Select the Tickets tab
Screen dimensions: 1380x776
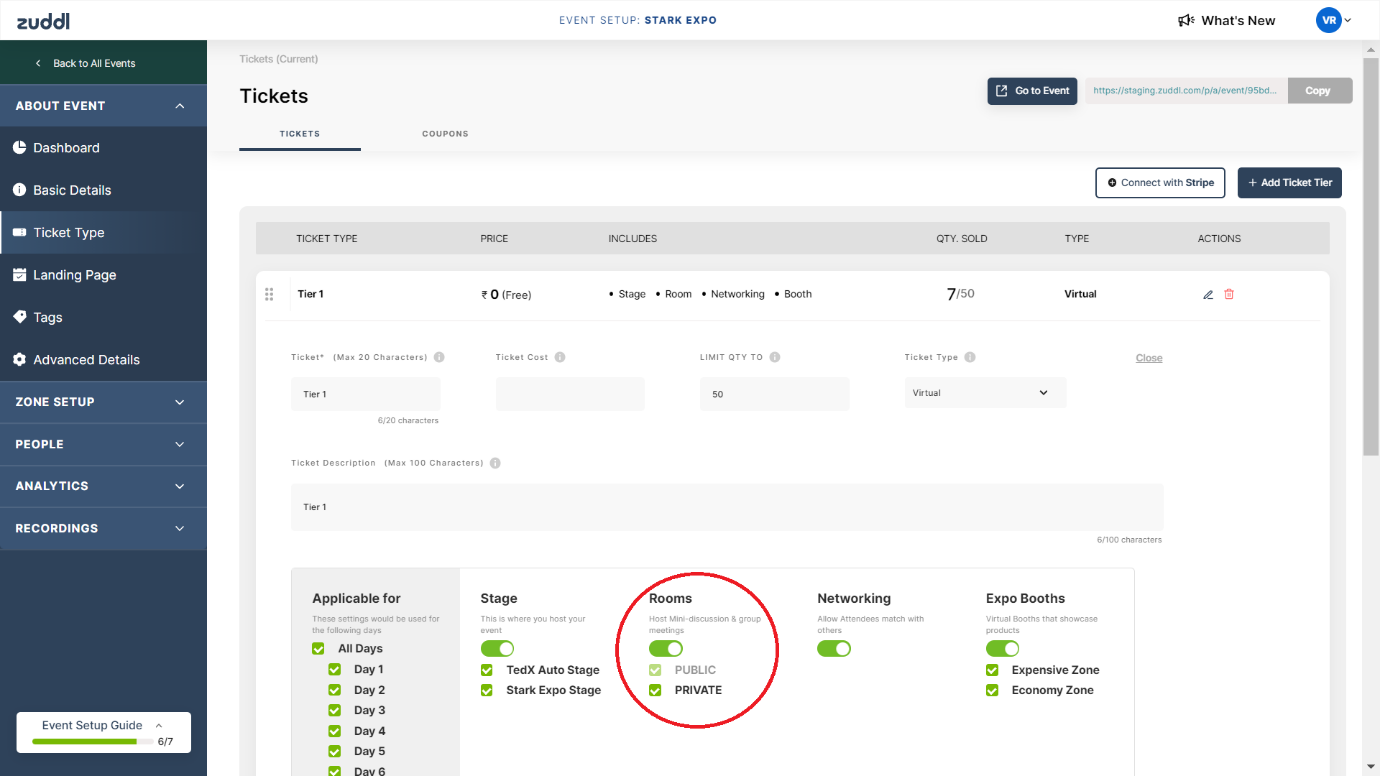300,133
